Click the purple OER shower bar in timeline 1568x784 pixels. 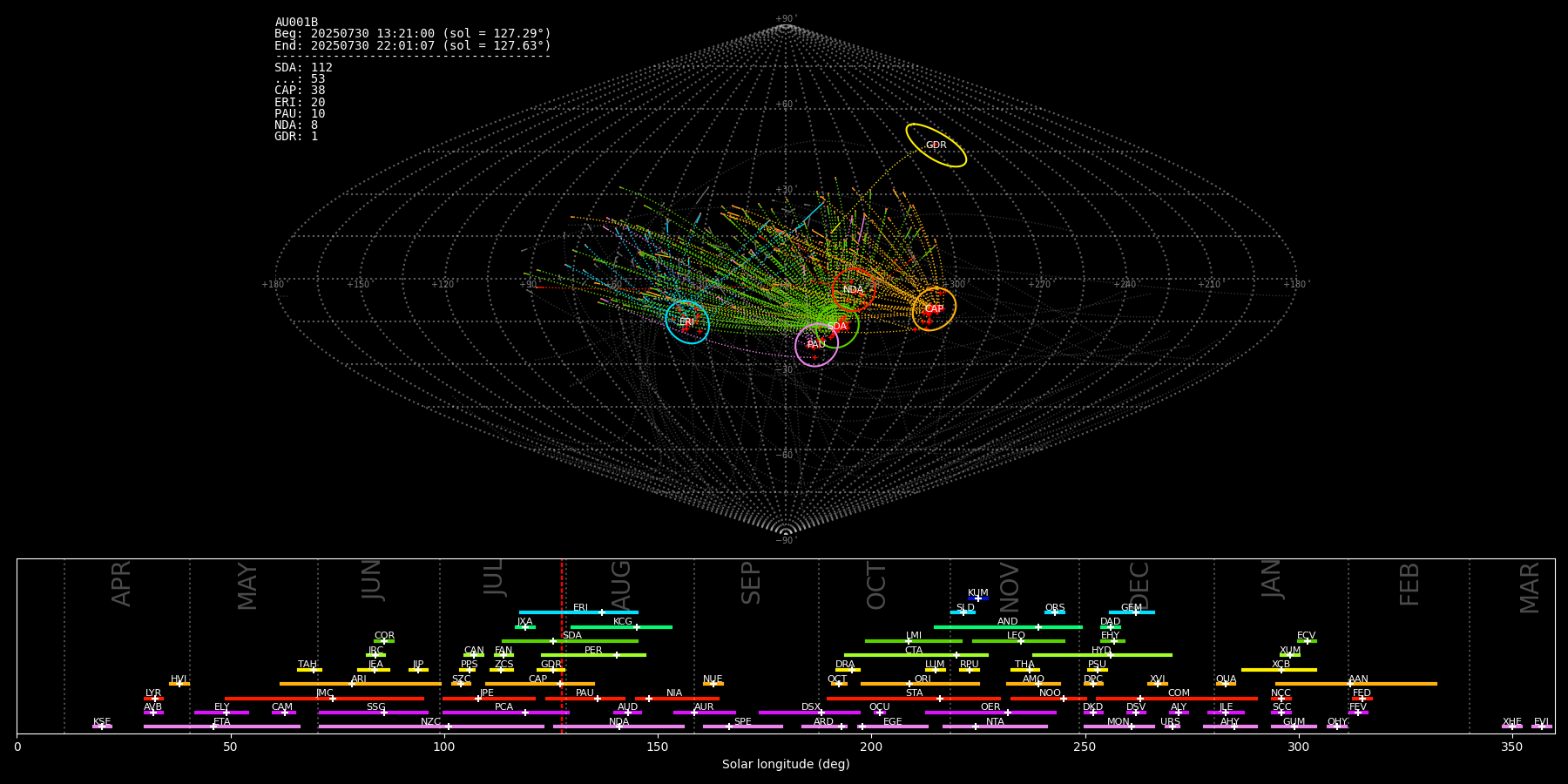[x=990, y=713]
